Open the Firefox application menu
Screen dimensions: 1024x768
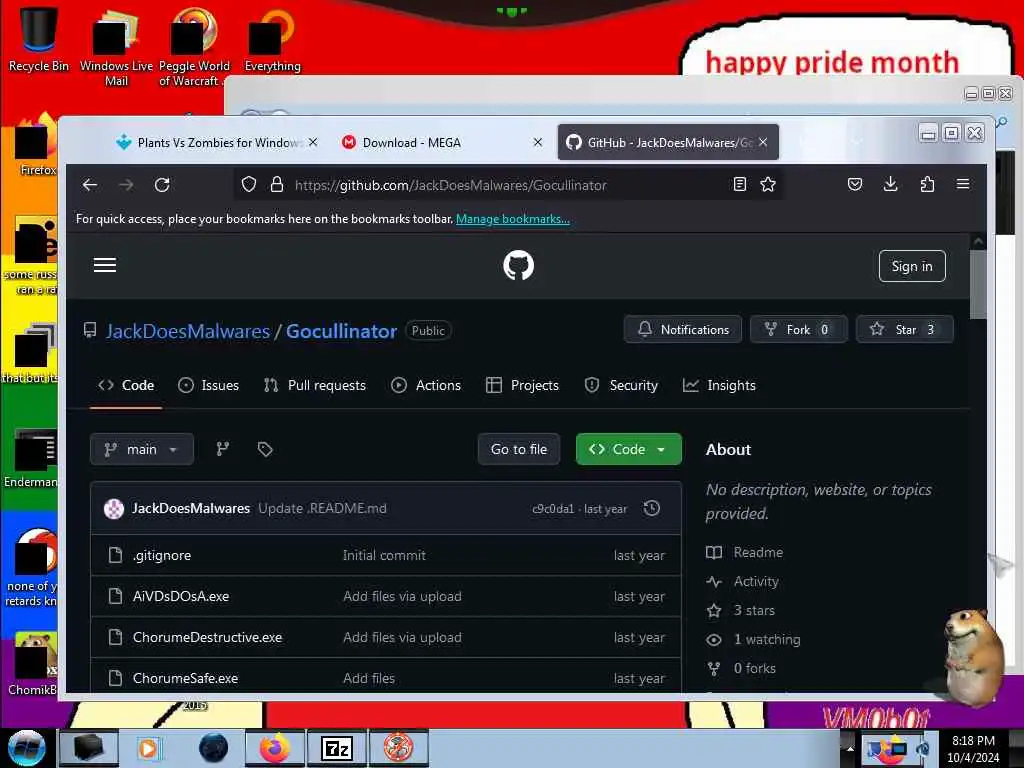coord(963,184)
